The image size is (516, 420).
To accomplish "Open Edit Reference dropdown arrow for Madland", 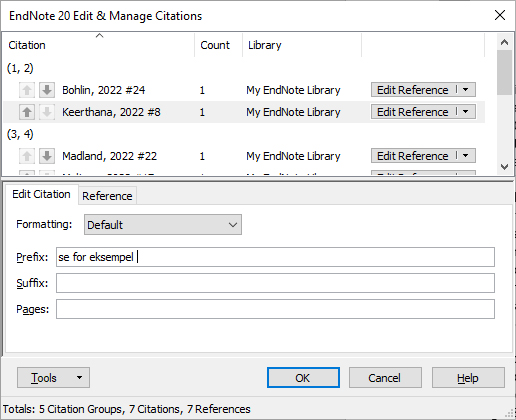I will [466, 156].
